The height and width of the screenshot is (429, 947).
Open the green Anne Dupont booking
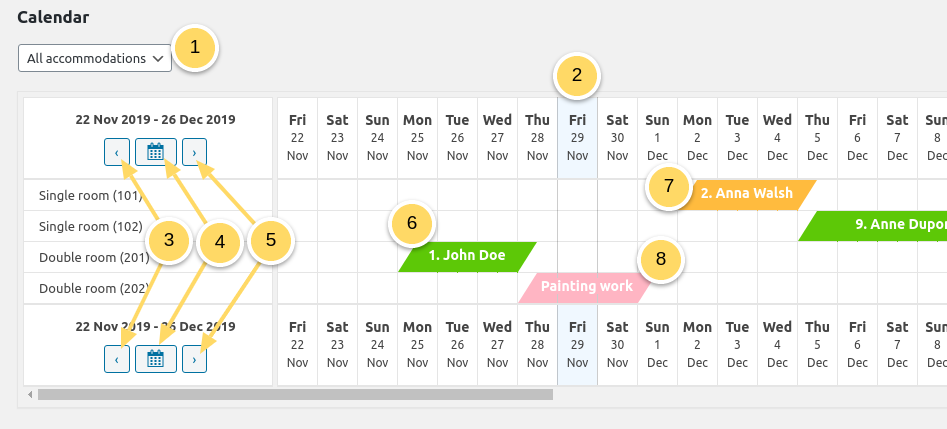point(880,225)
